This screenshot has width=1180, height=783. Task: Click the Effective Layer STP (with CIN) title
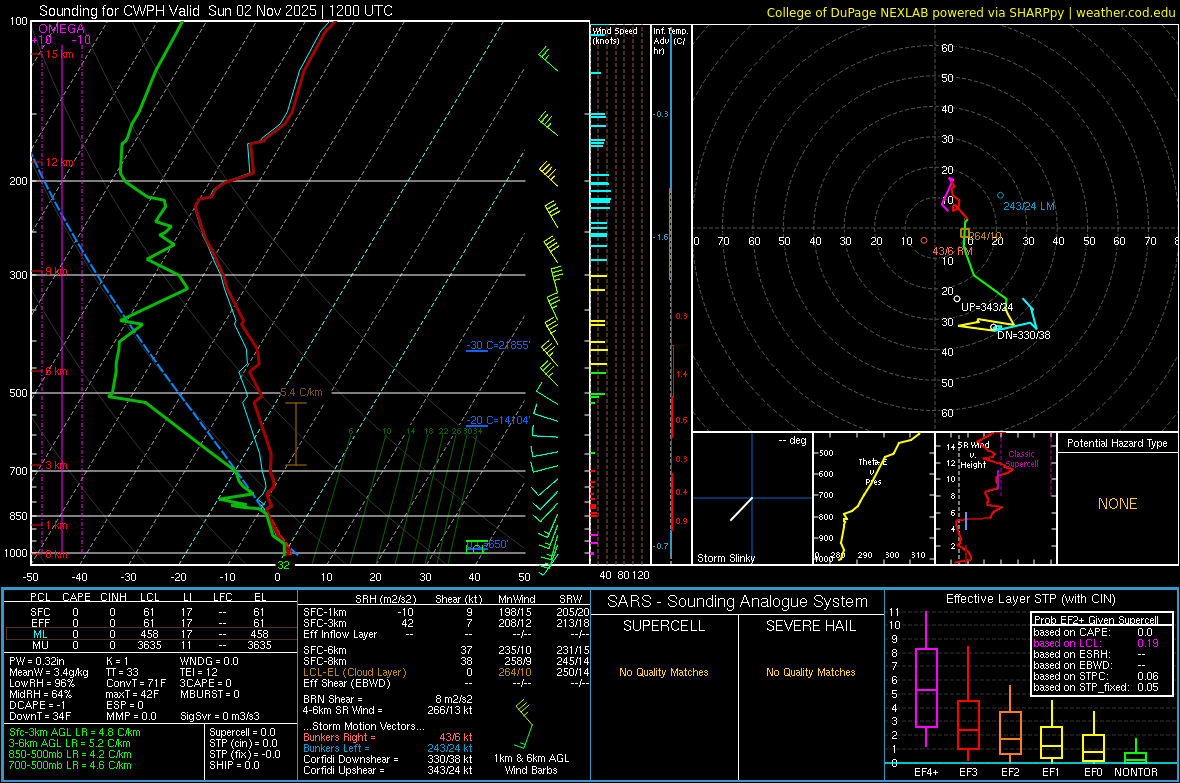[x=1030, y=599]
